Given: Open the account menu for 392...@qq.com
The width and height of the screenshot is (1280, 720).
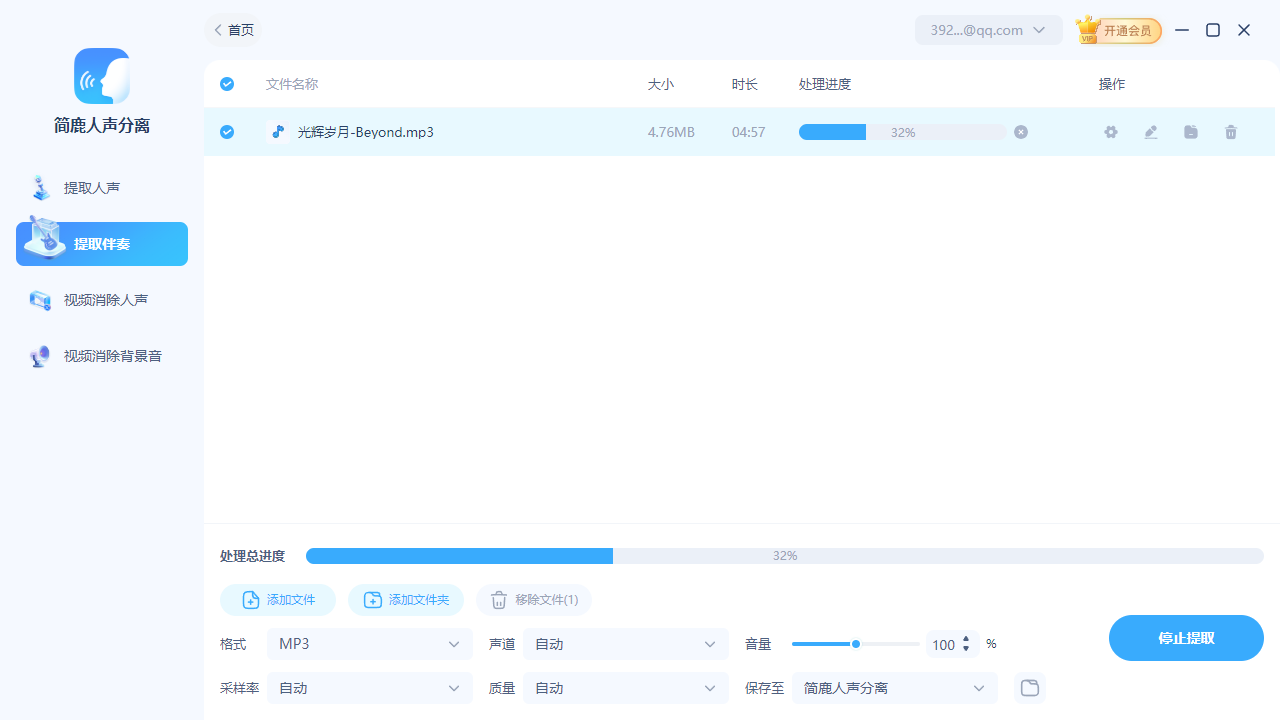Looking at the screenshot, I should pos(988,30).
